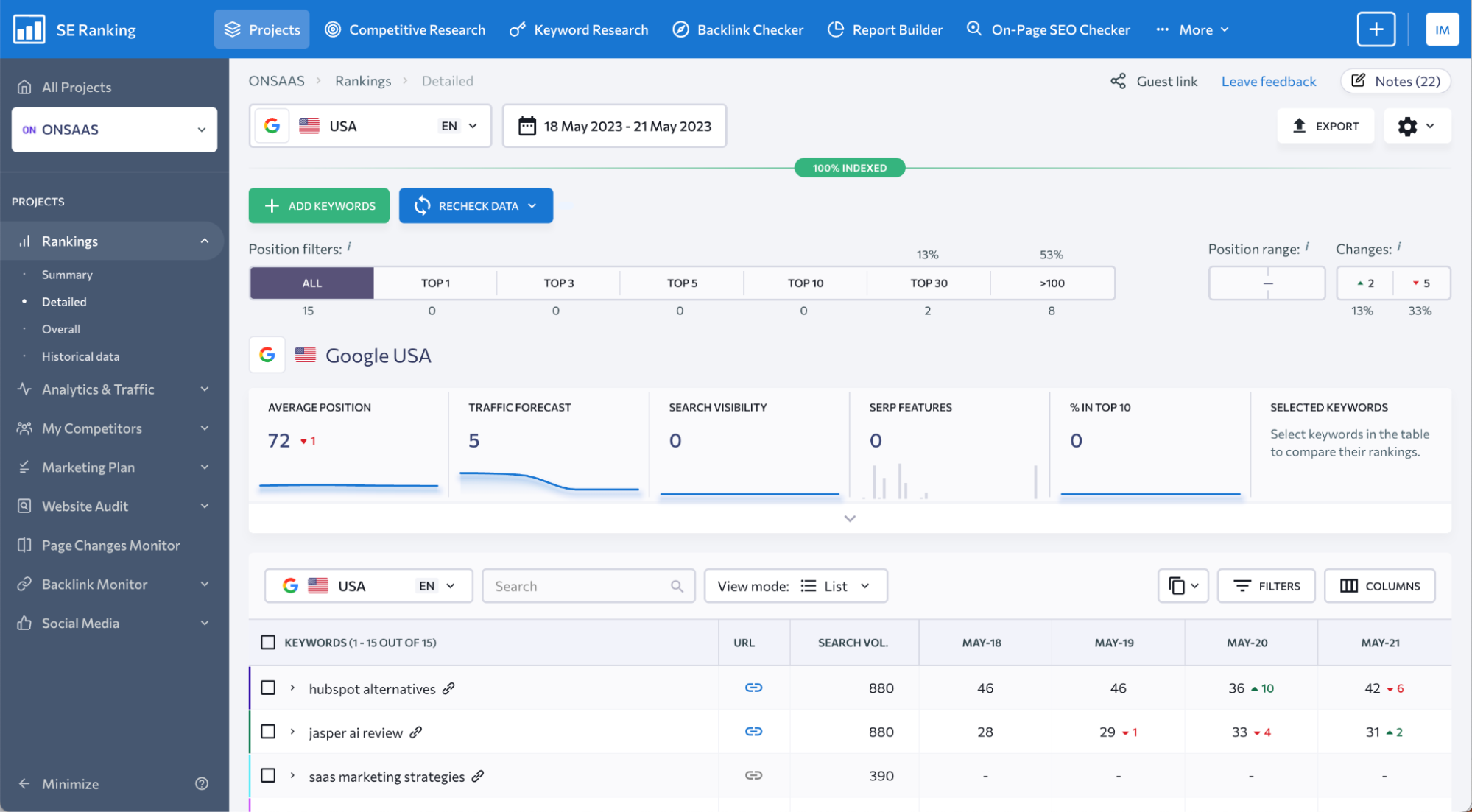
Task: Open the Report Builder
Action: click(885, 29)
